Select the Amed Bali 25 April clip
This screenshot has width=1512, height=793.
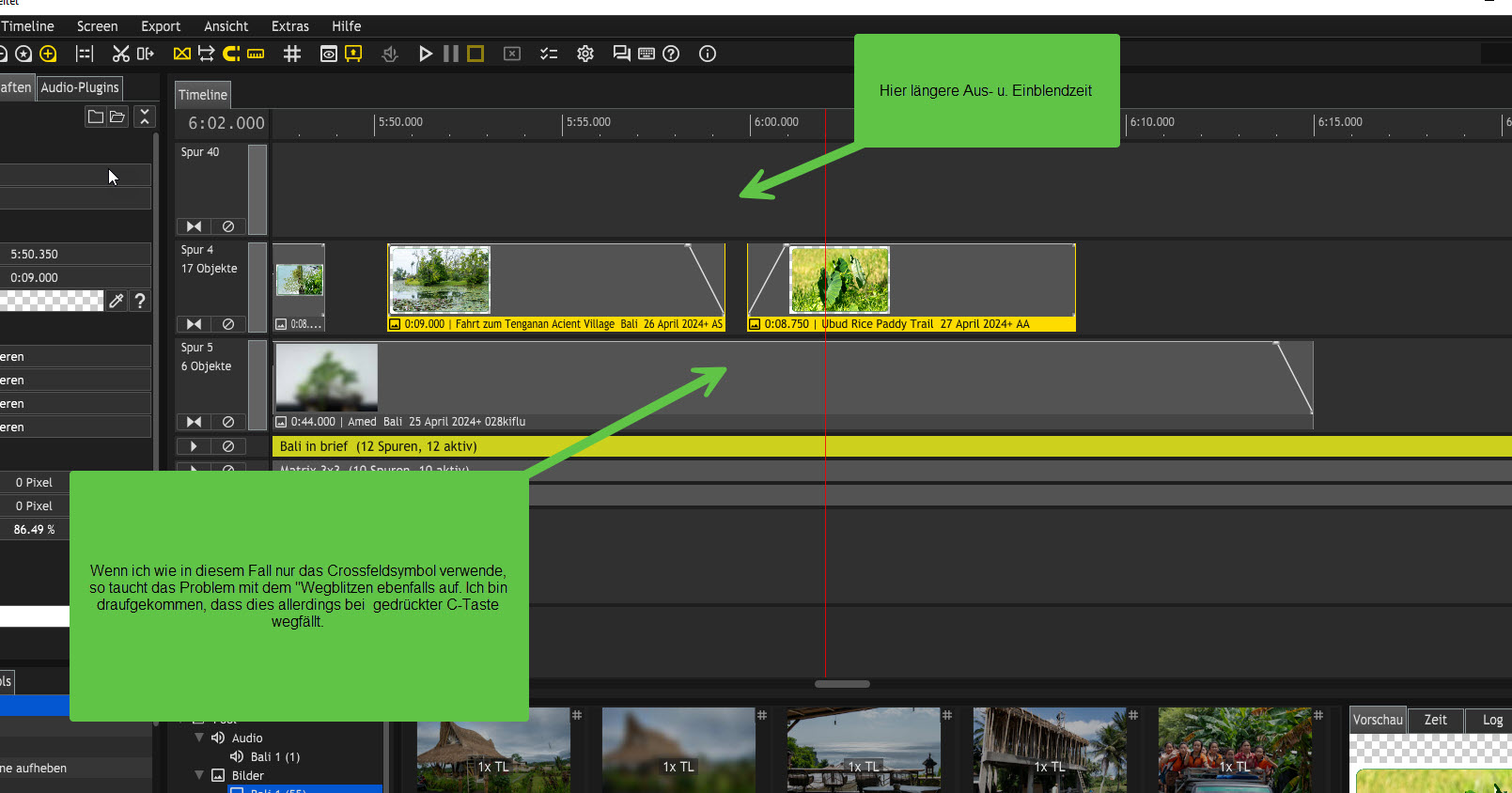(792, 385)
